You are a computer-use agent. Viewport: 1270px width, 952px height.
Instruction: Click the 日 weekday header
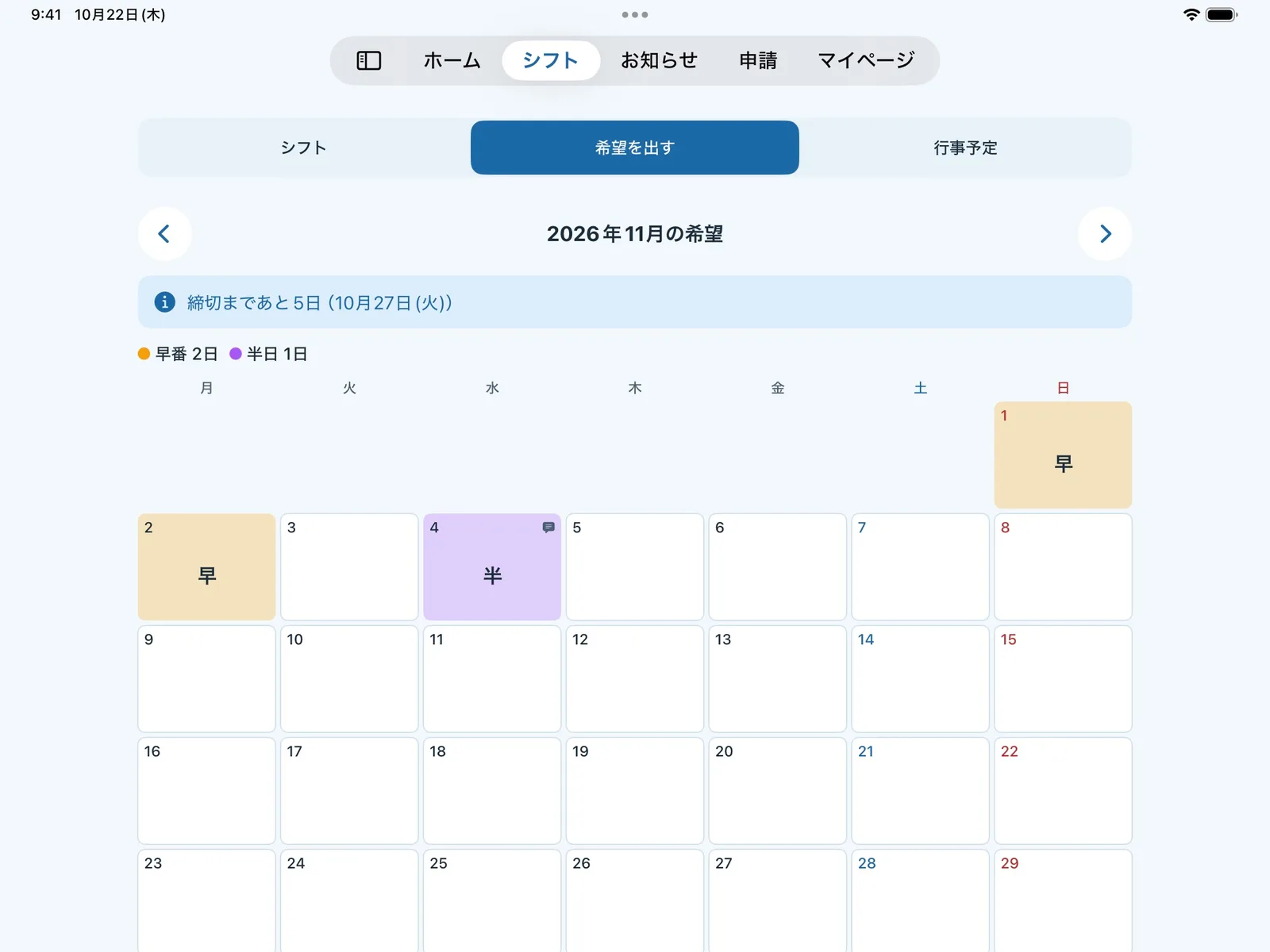coord(1063,388)
